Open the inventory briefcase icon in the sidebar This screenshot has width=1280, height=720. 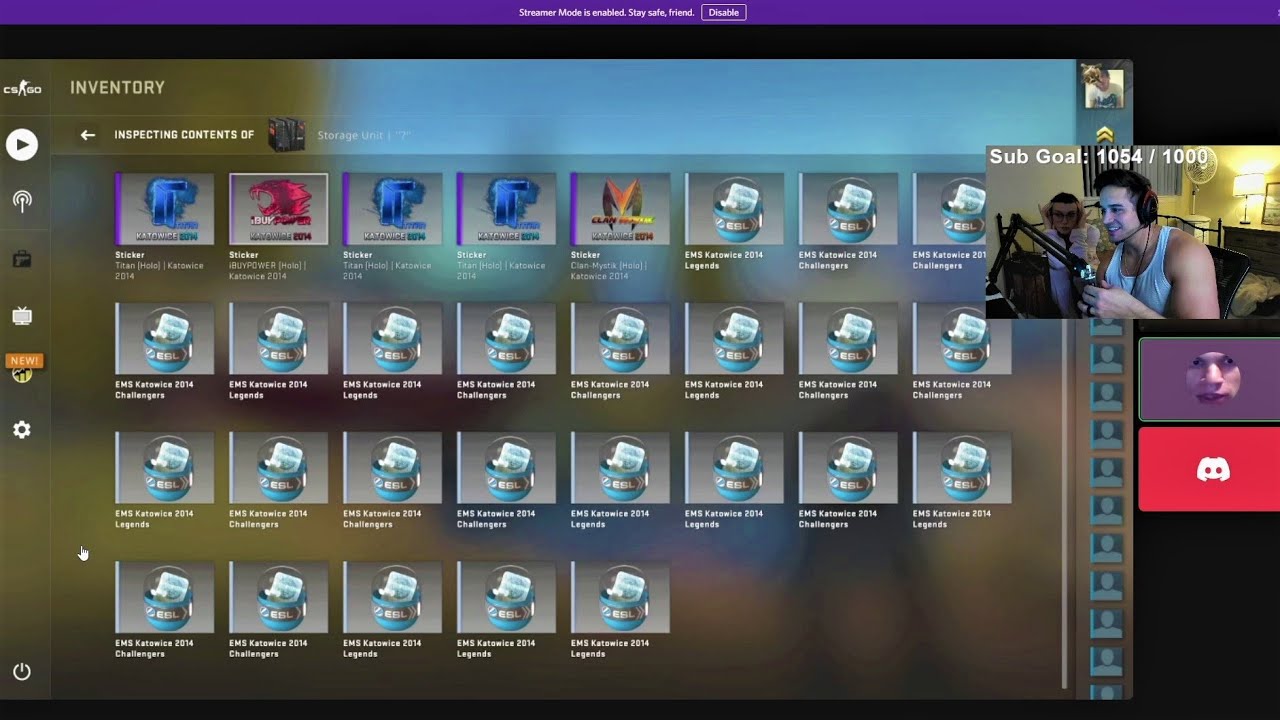(x=22, y=259)
